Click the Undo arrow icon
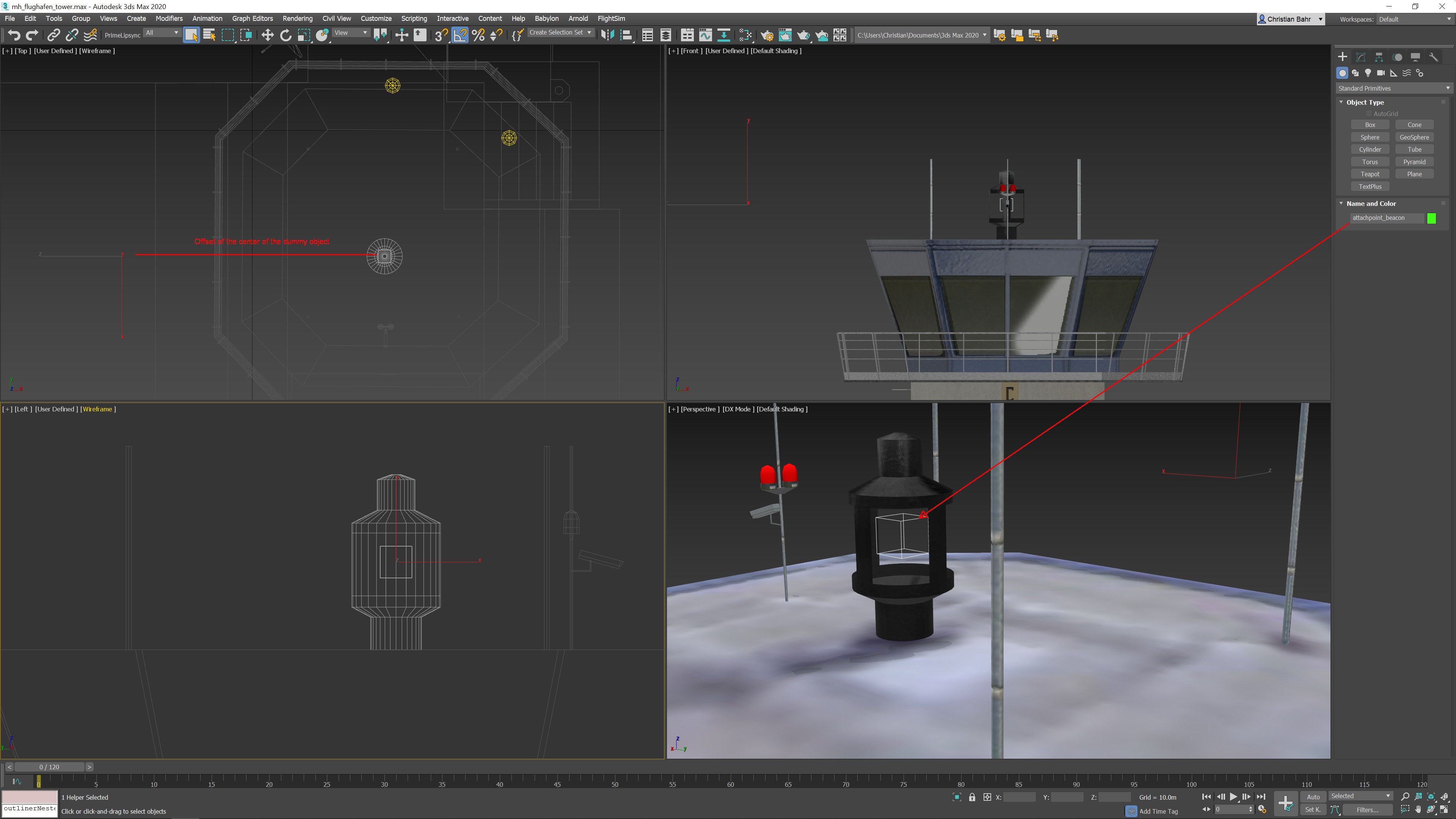This screenshot has width=1456, height=819. [x=14, y=35]
